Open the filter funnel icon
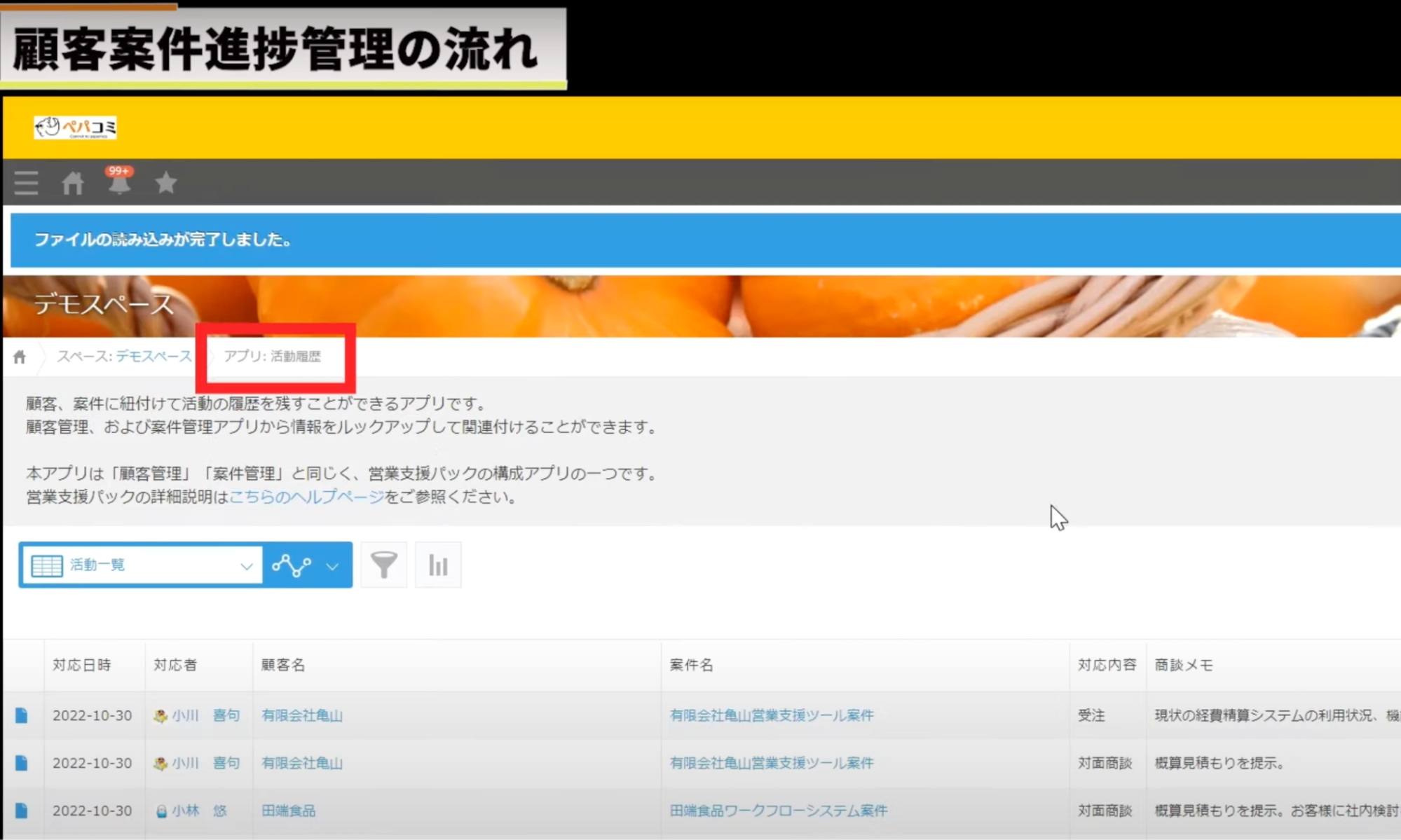This screenshot has height=840, width=1401. (x=383, y=565)
